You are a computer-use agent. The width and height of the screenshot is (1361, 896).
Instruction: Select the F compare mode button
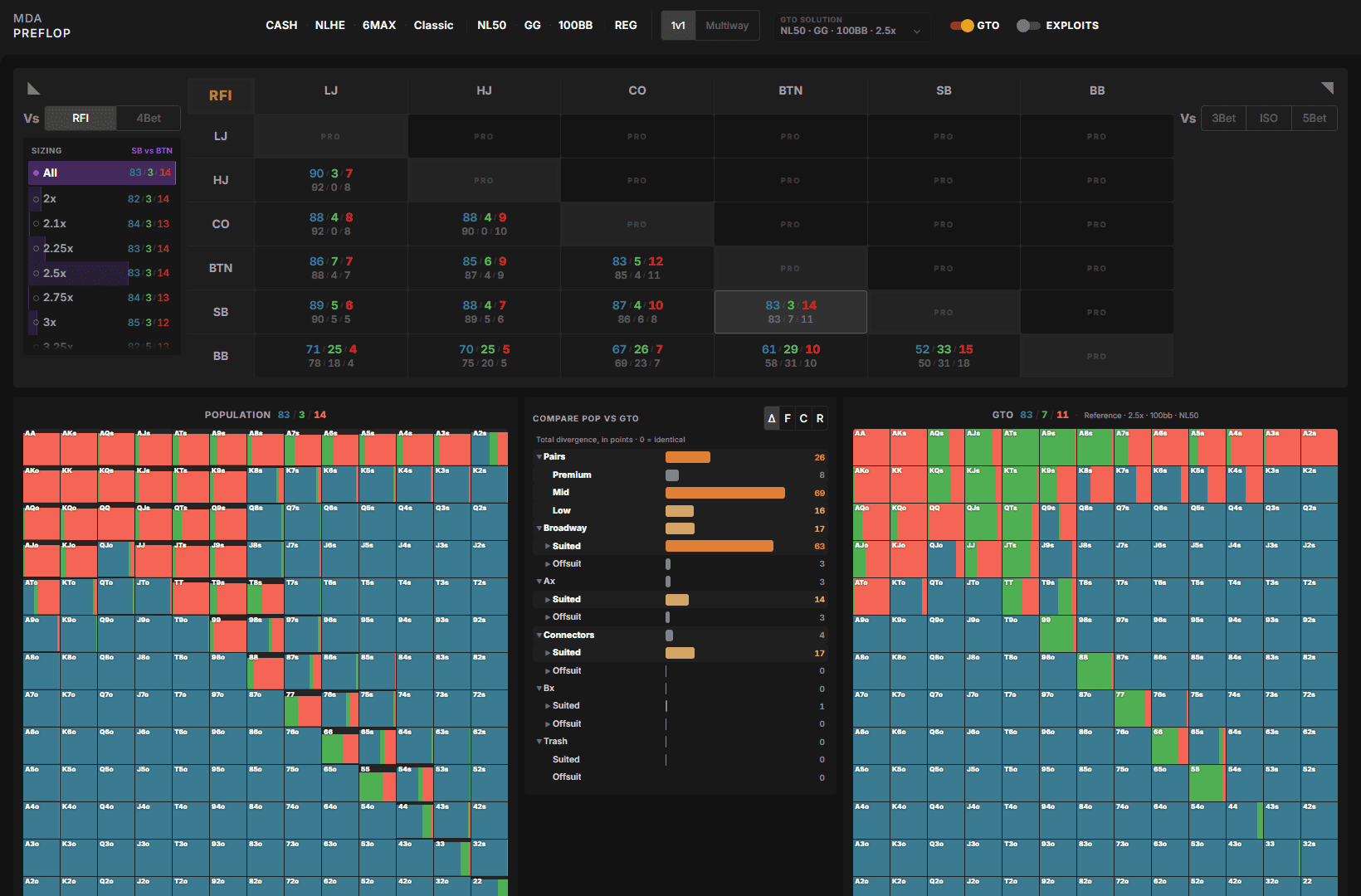[x=788, y=418]
